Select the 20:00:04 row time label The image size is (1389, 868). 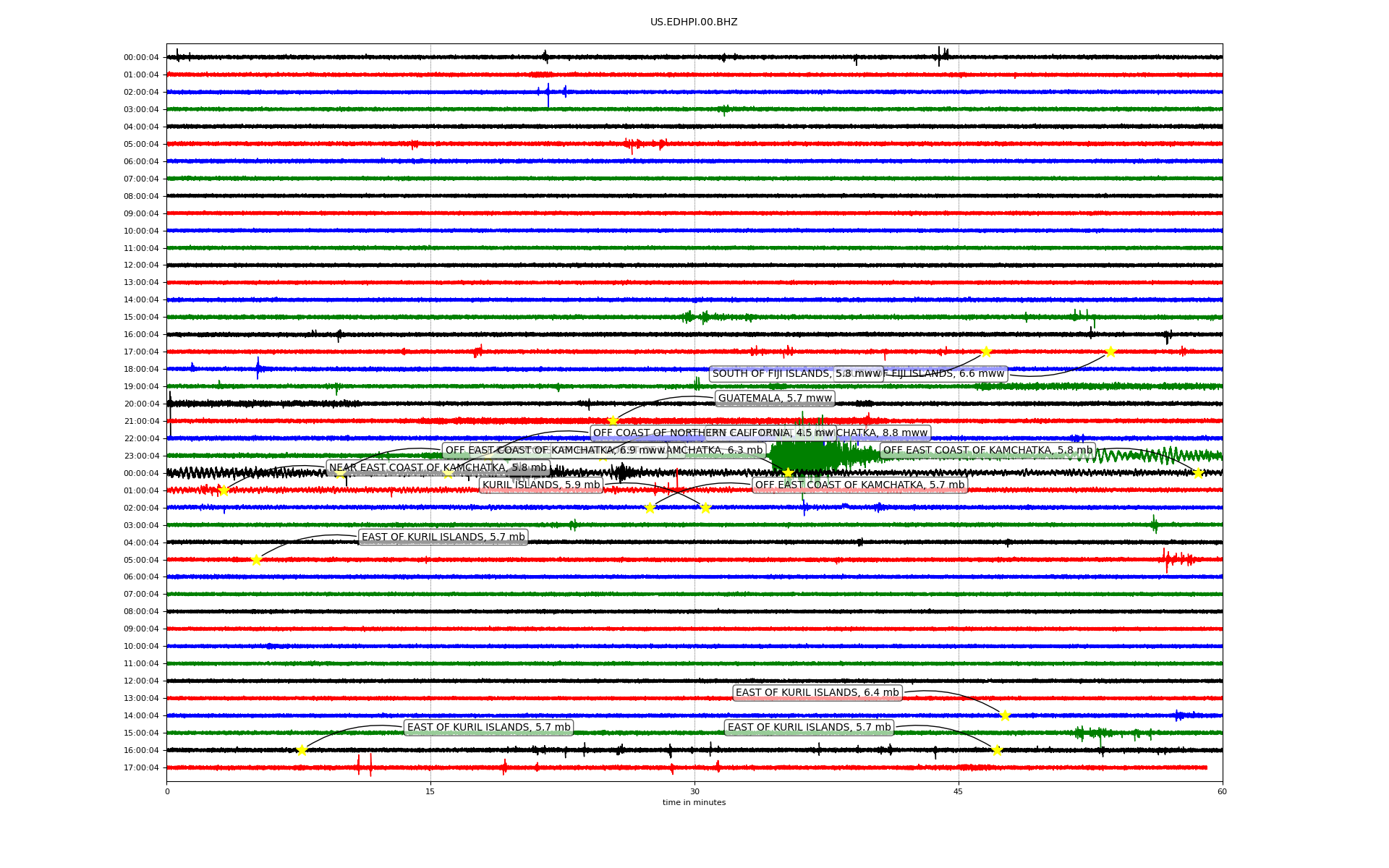[141, 404]
